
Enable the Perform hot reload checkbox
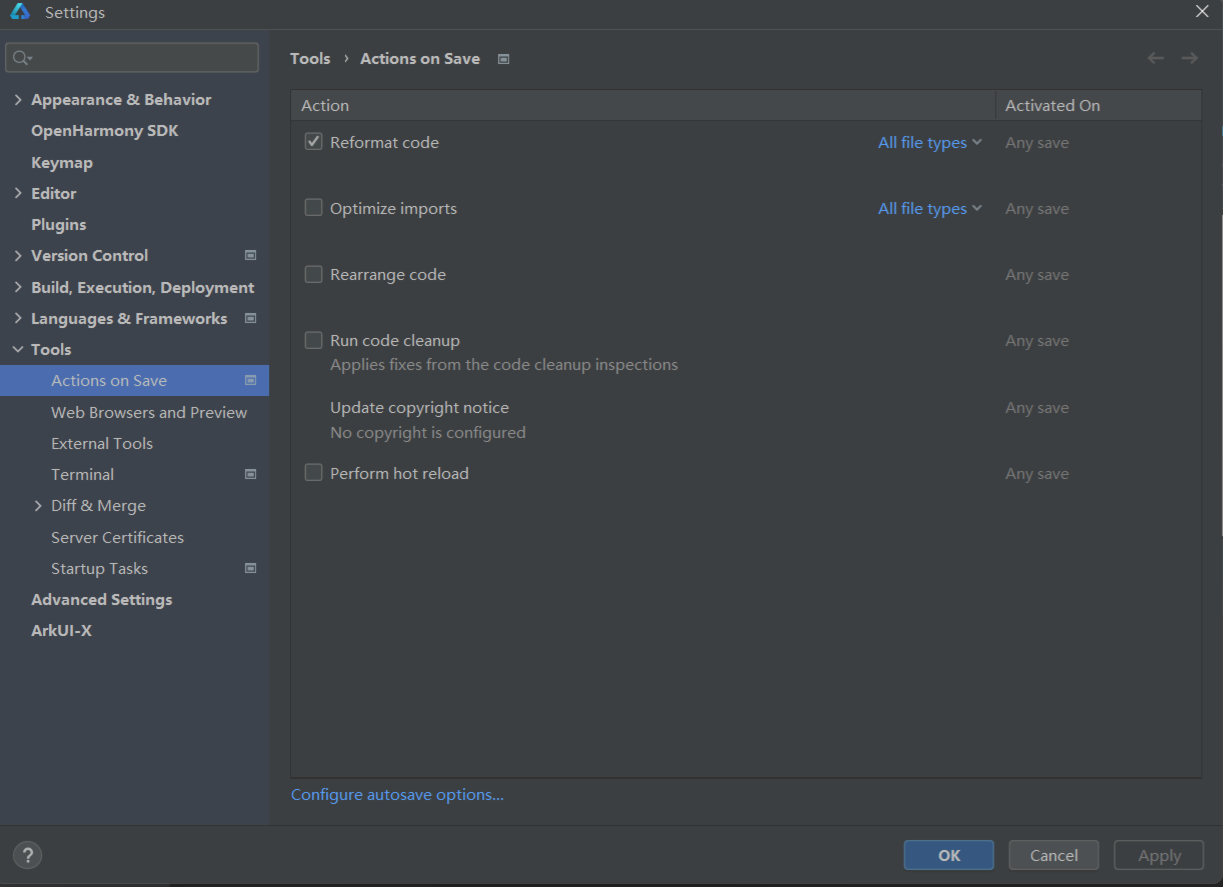pyautogui.click(x=313, y=473)
